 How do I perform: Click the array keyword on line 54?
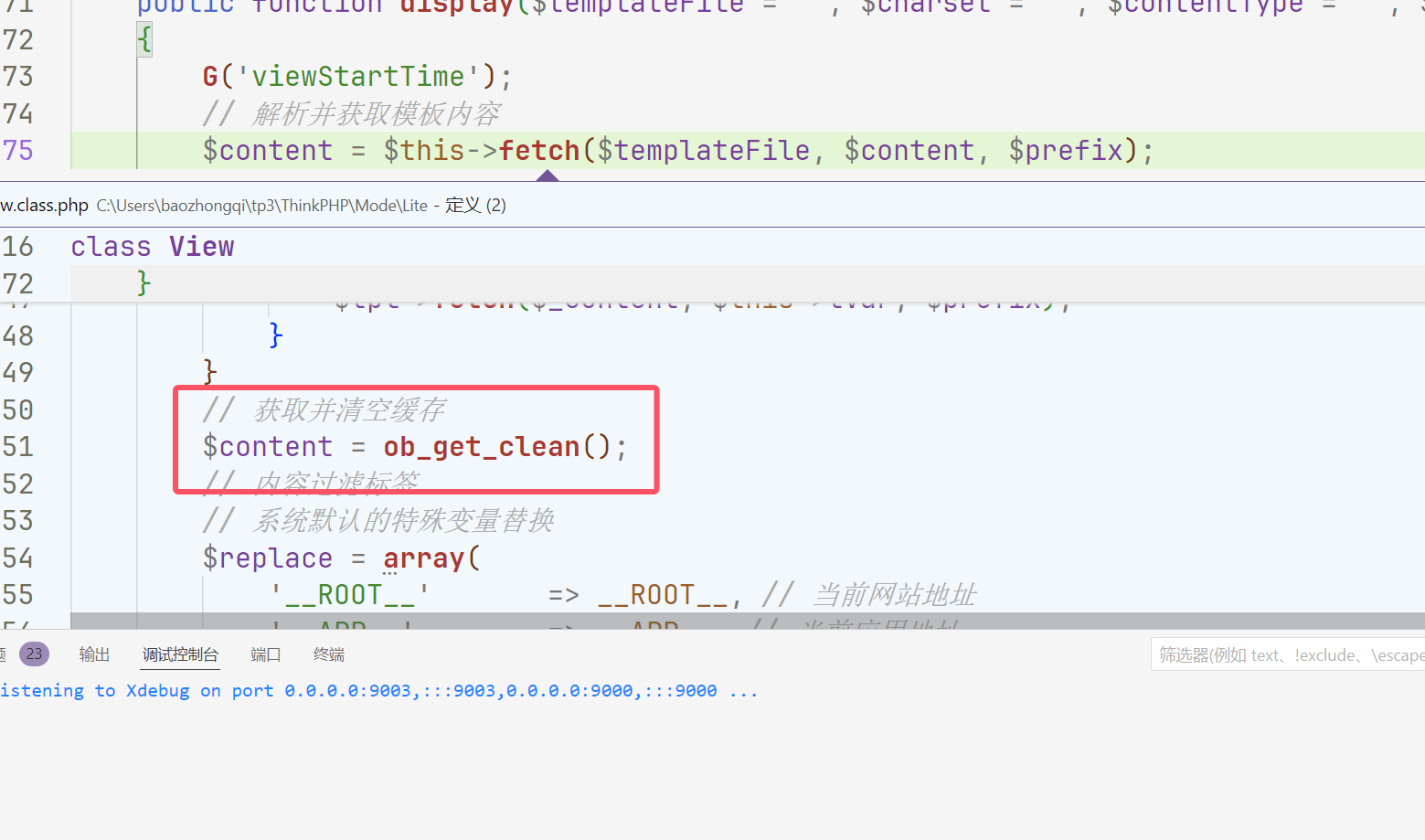tap(424, 558)
